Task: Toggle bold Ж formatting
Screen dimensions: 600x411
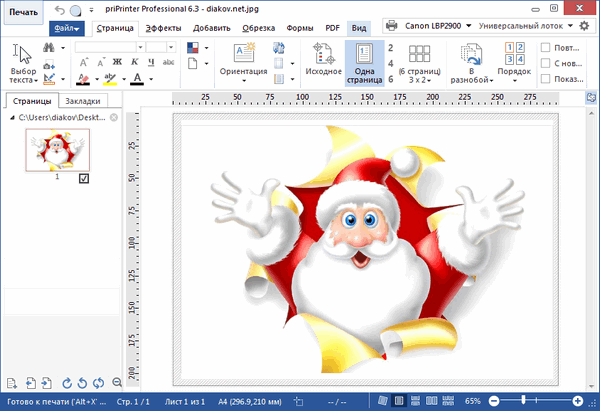Action: (x=117, y=62)
